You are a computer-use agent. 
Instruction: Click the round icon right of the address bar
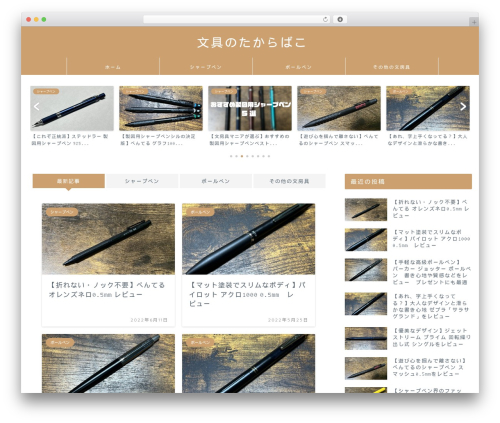click(x=340, y=19)
